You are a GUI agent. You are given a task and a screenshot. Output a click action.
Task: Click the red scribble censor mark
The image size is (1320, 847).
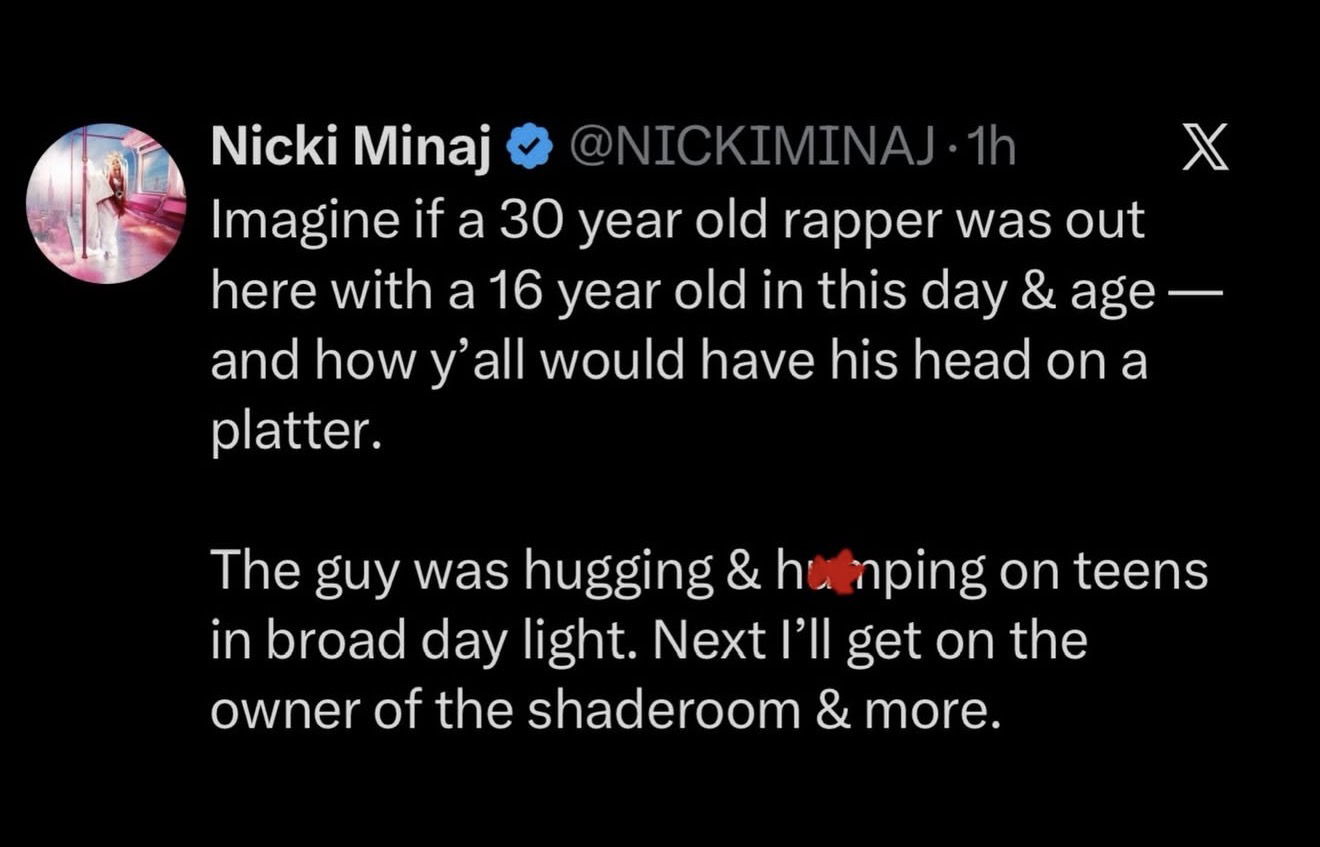[x=831, y=572]
